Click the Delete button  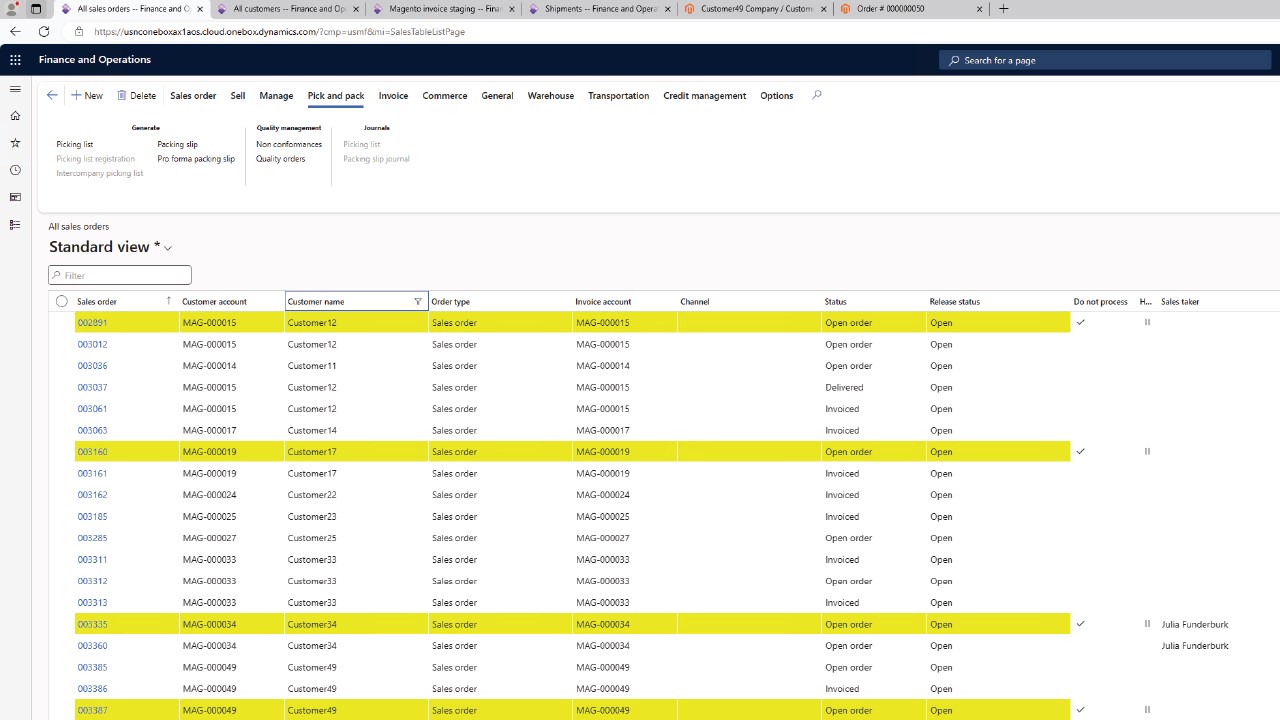tap(137, 95)
